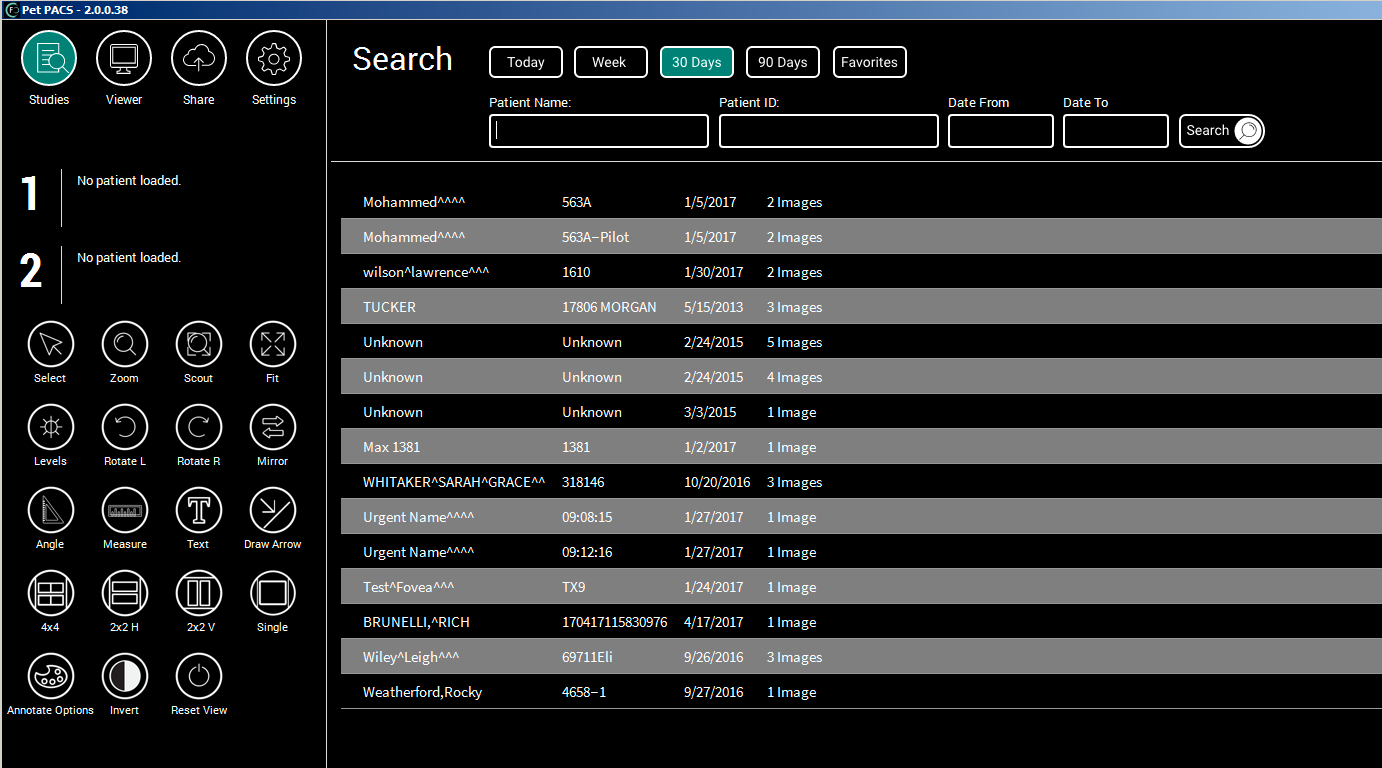Show Favorites studies
This screenshot has width=1382, height=768.
(x=870, y=62)
